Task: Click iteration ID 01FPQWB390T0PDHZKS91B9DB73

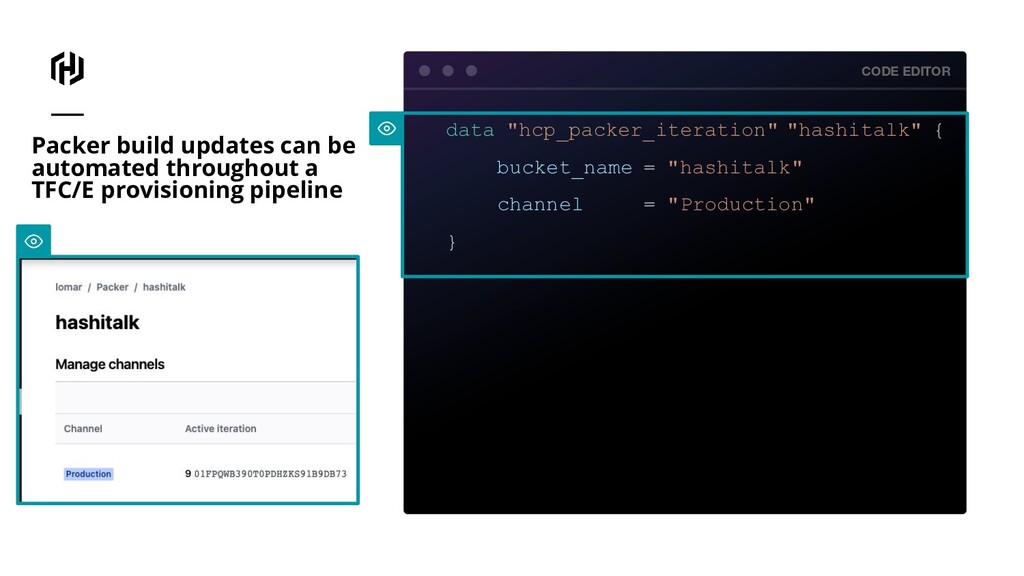Action: 270,474
